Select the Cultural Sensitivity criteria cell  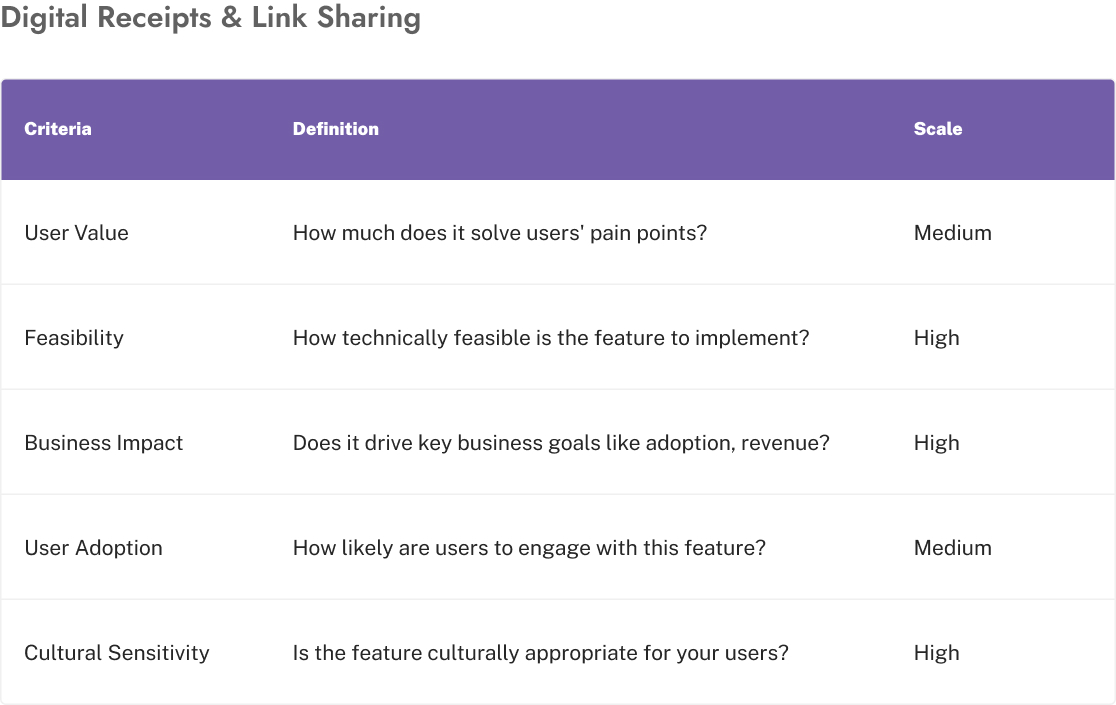click(x=117, y=653)
